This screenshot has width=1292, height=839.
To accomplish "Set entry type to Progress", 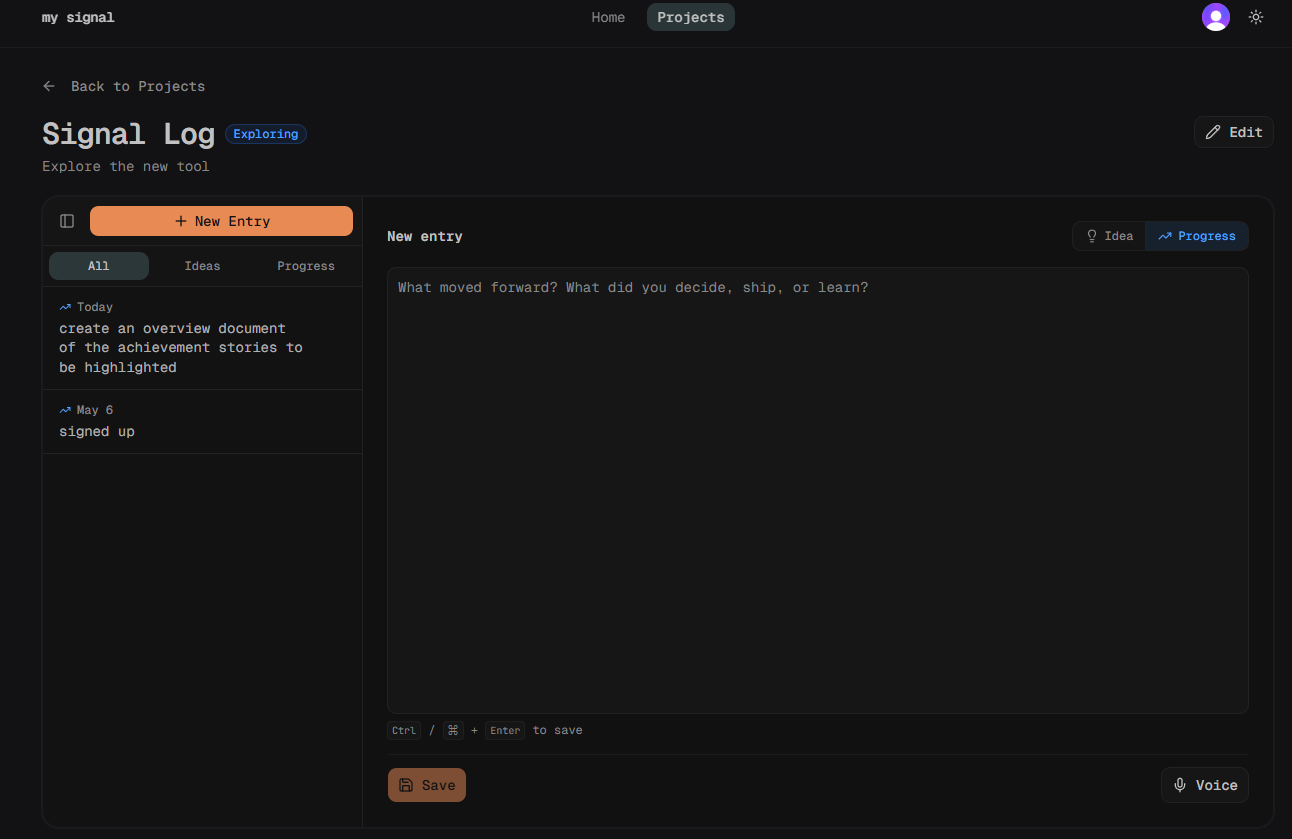I will 1197,236.
